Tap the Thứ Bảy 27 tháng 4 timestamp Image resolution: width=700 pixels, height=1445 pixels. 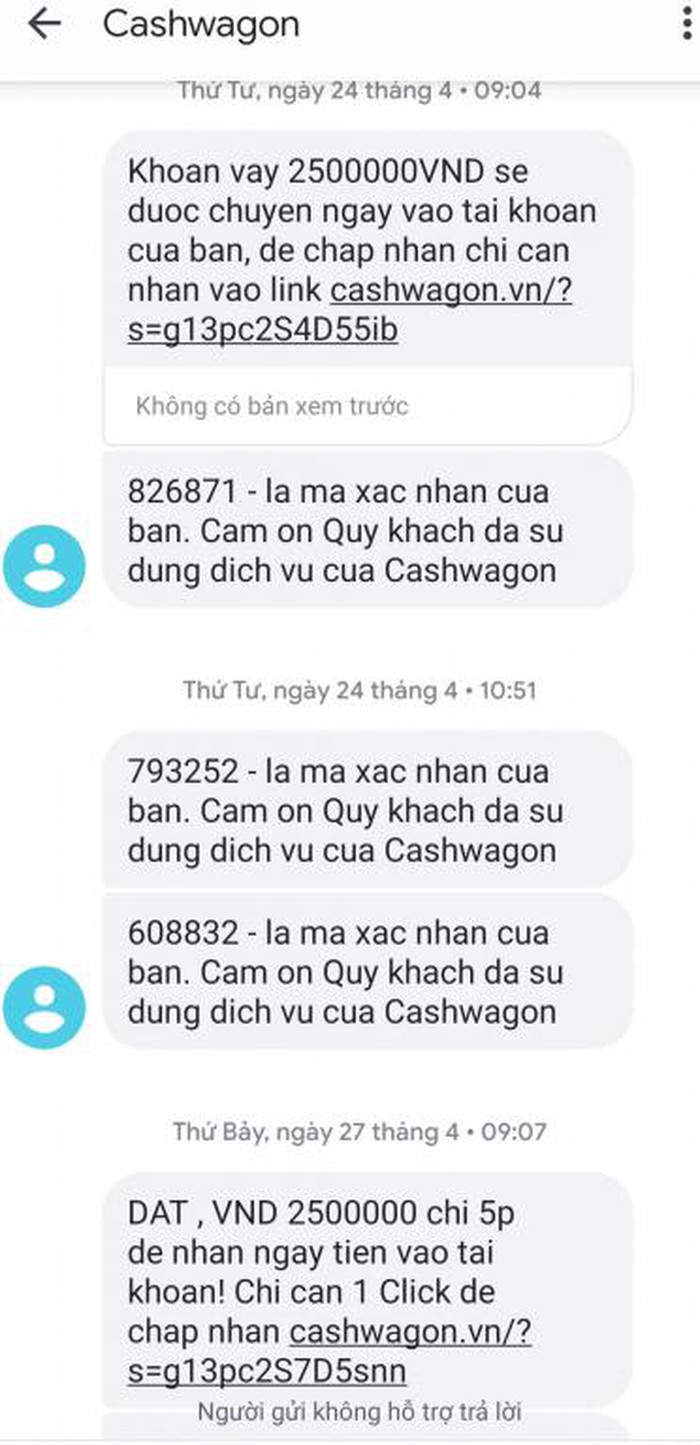pyautogui.click(x=360, y=1131)
